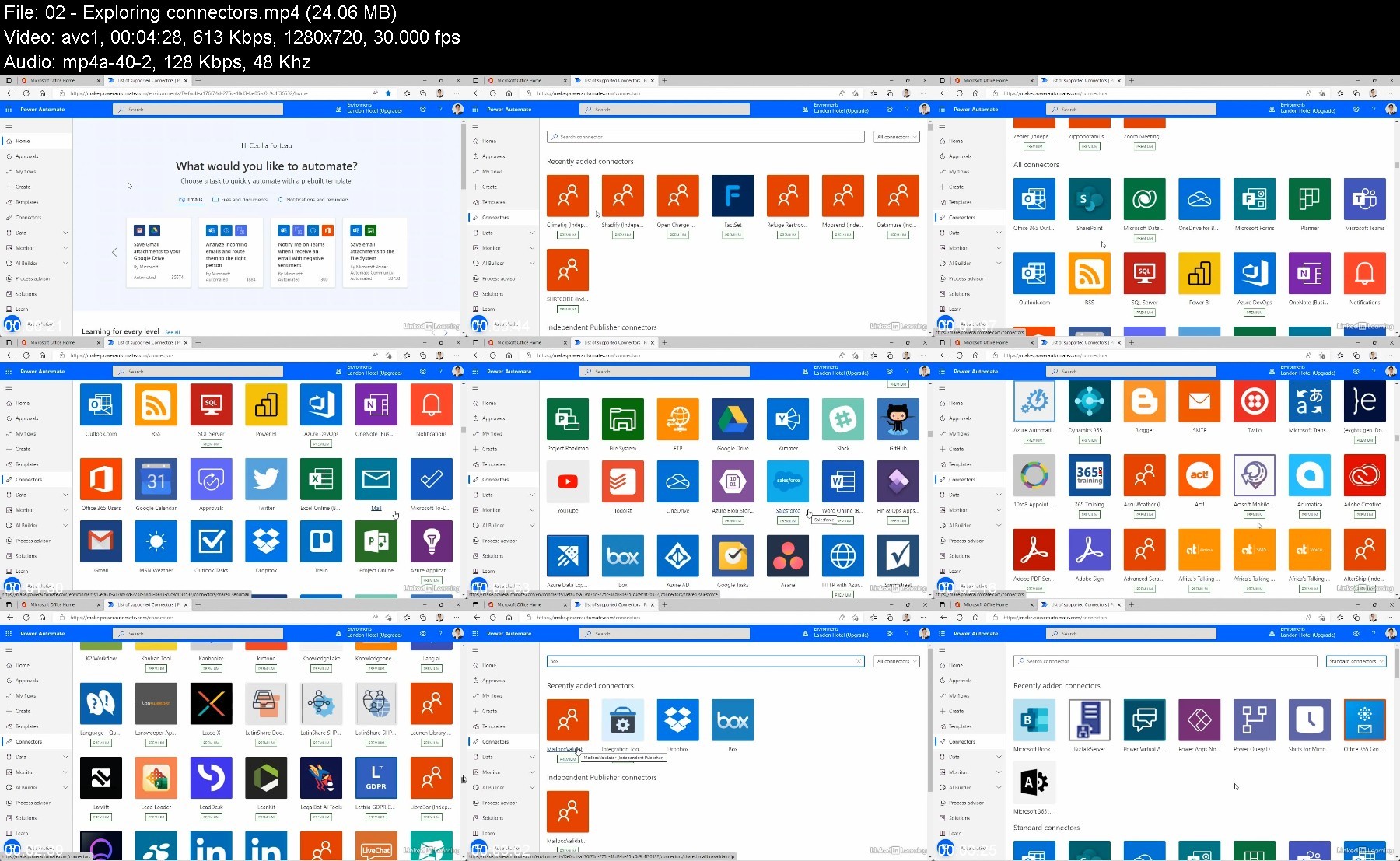Clear the Box search with the X

coord(859,661)
